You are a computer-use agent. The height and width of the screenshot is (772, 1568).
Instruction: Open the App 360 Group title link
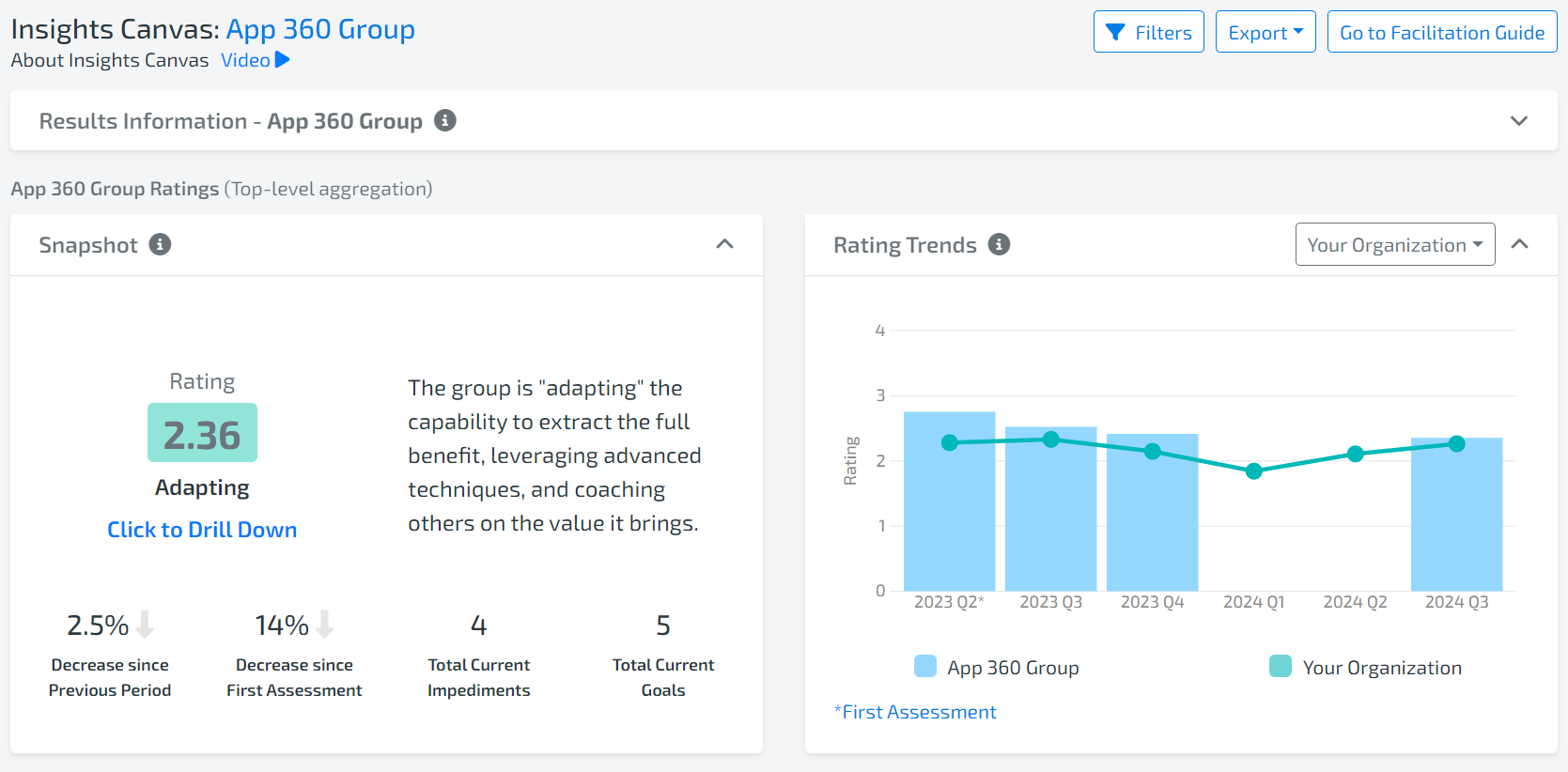320,29
